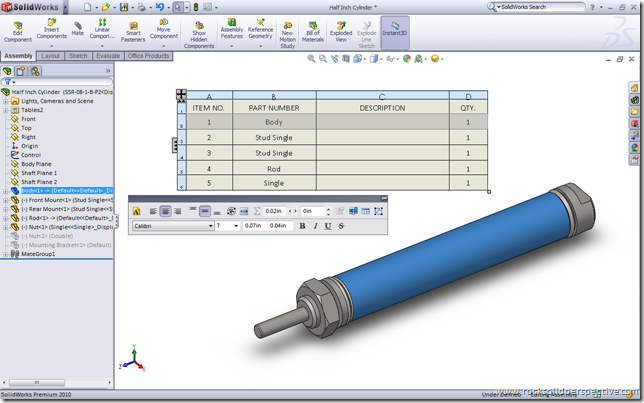Click the Exploded View tool
Viewport: 644px width, 403px height.
(x=341, y=32)
